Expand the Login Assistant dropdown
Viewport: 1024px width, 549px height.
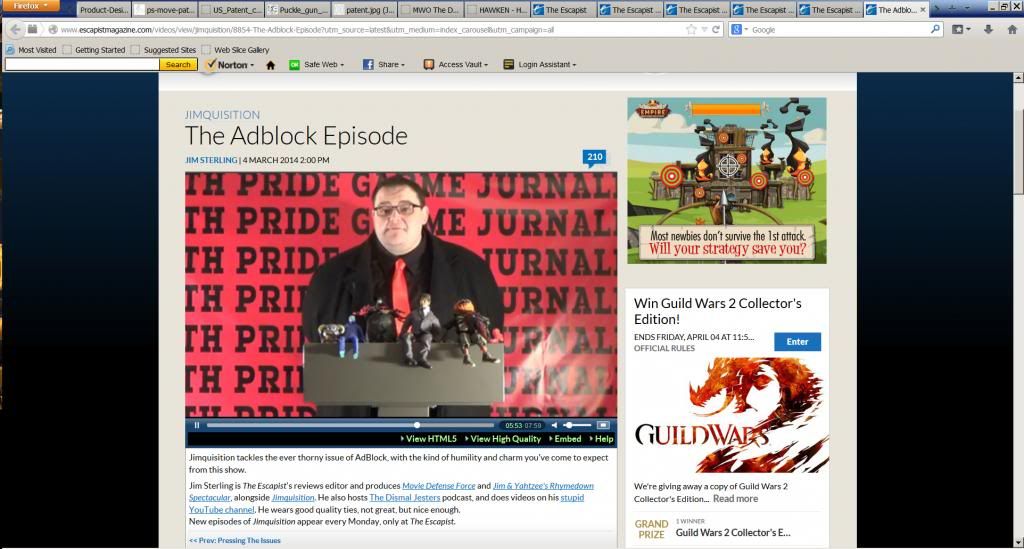(574, 65)
